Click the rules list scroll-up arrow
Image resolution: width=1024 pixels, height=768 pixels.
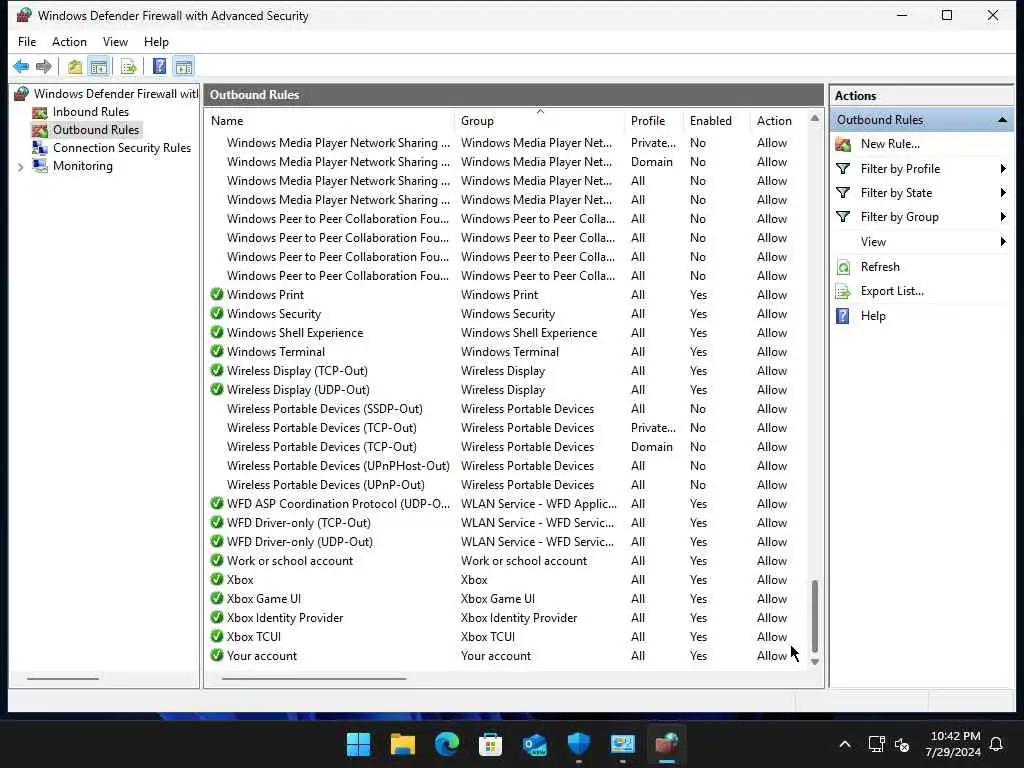tap(814, 118)
